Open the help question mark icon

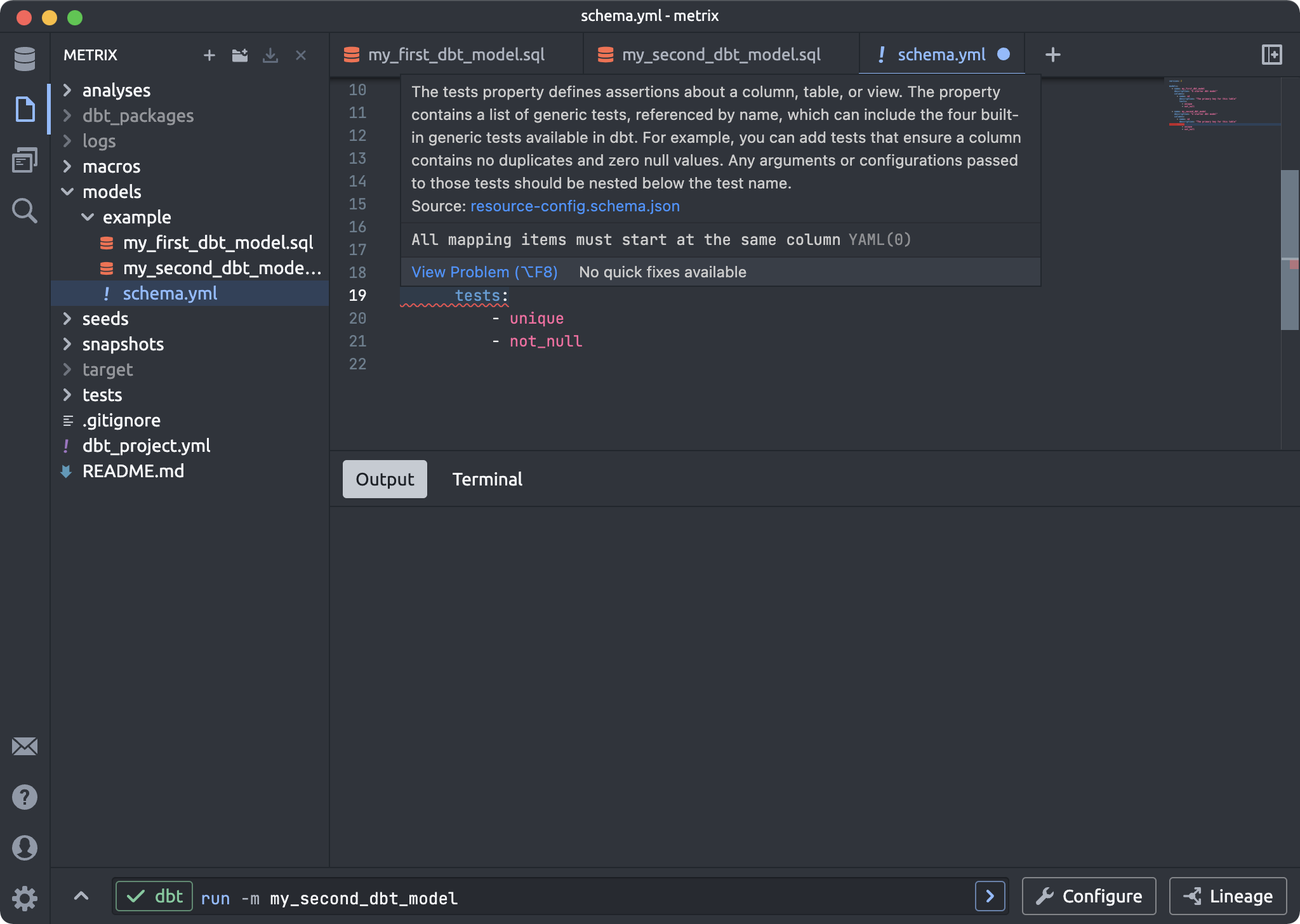(25, 797)
